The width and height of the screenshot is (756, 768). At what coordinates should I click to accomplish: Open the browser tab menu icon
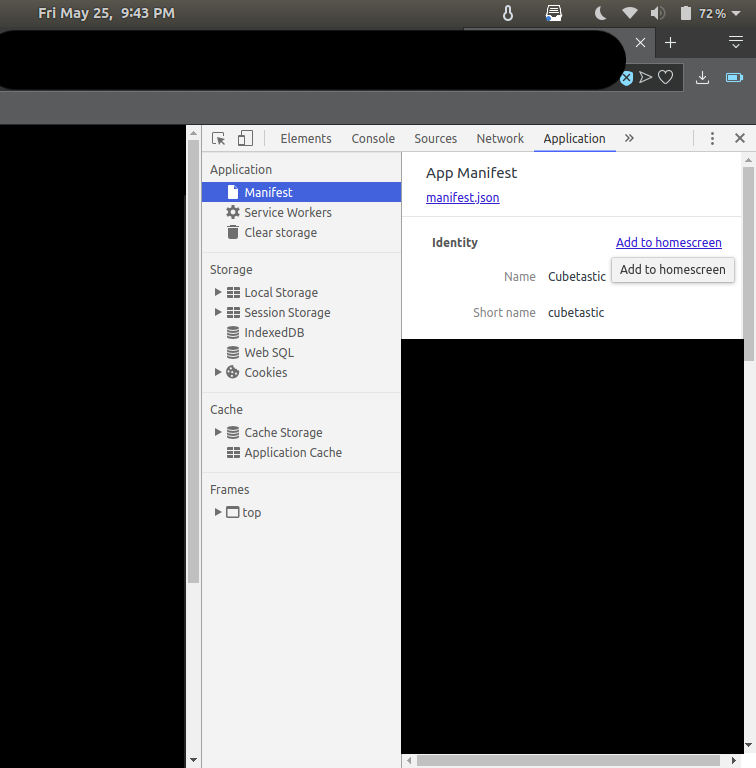pyautogui.click(x=735, y=42)
